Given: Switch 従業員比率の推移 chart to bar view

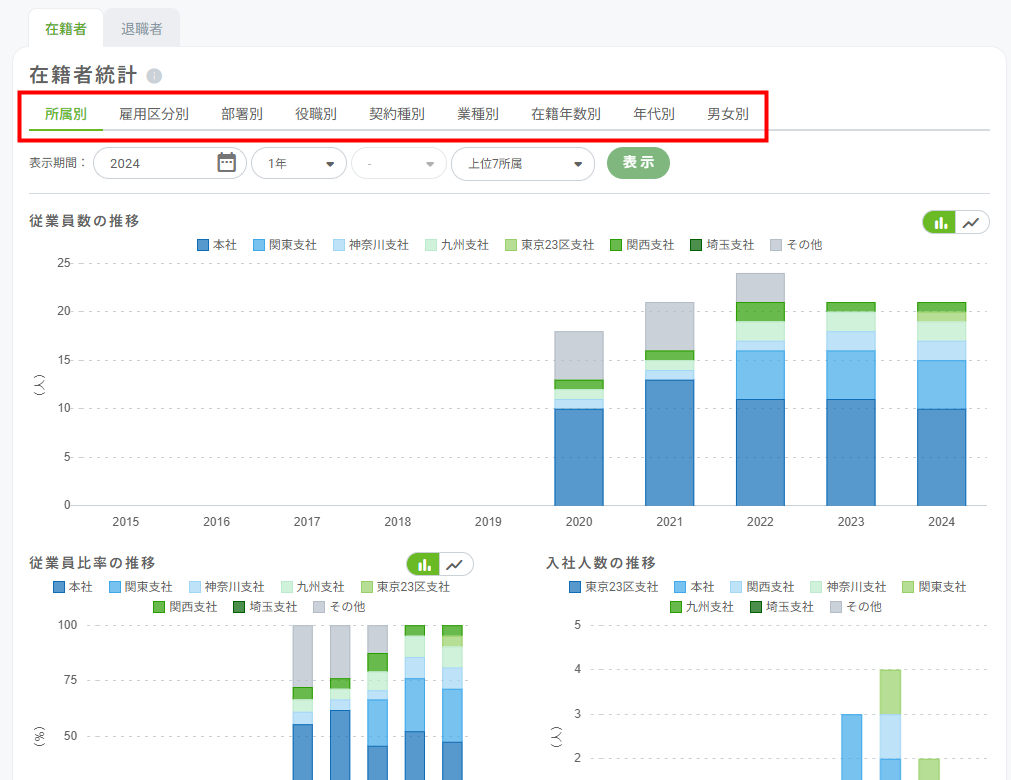Looking at the screenshot, I should coord(424,565).
